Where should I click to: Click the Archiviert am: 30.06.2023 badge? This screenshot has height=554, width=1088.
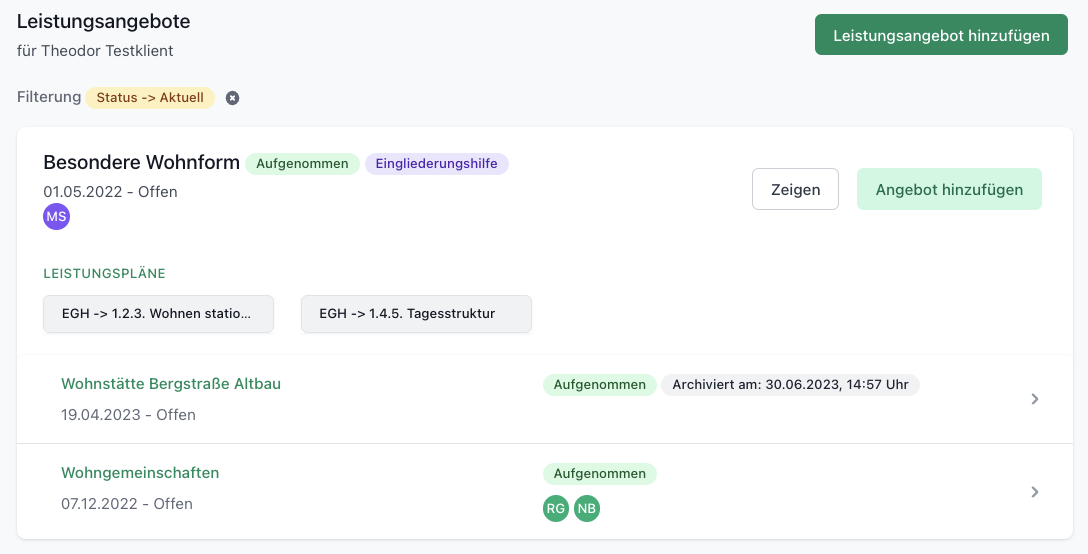pos(790,385)
